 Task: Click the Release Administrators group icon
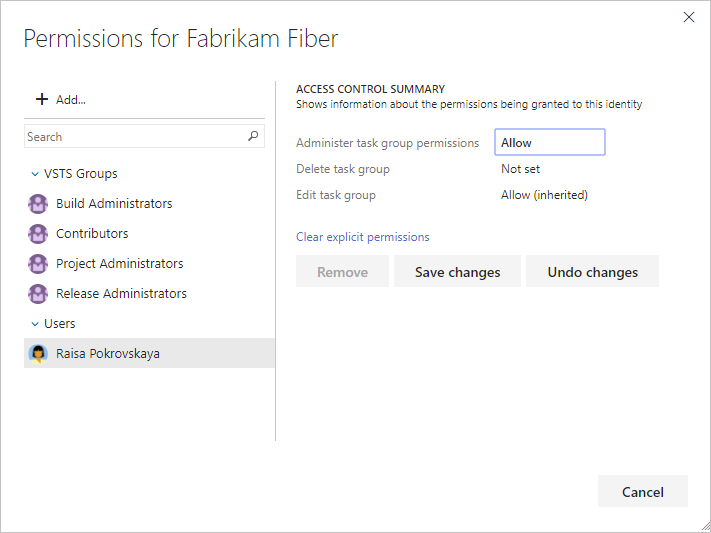tap(38, 293)
